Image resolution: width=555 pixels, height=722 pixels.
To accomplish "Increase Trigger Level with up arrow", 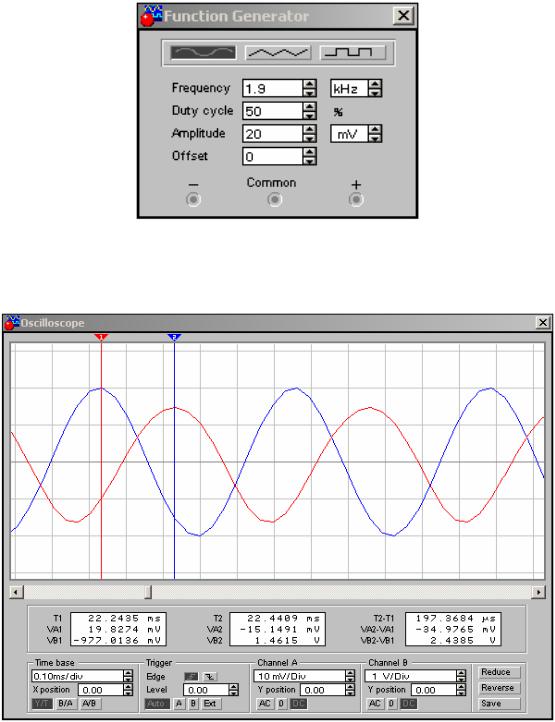I will pos(234,687).
